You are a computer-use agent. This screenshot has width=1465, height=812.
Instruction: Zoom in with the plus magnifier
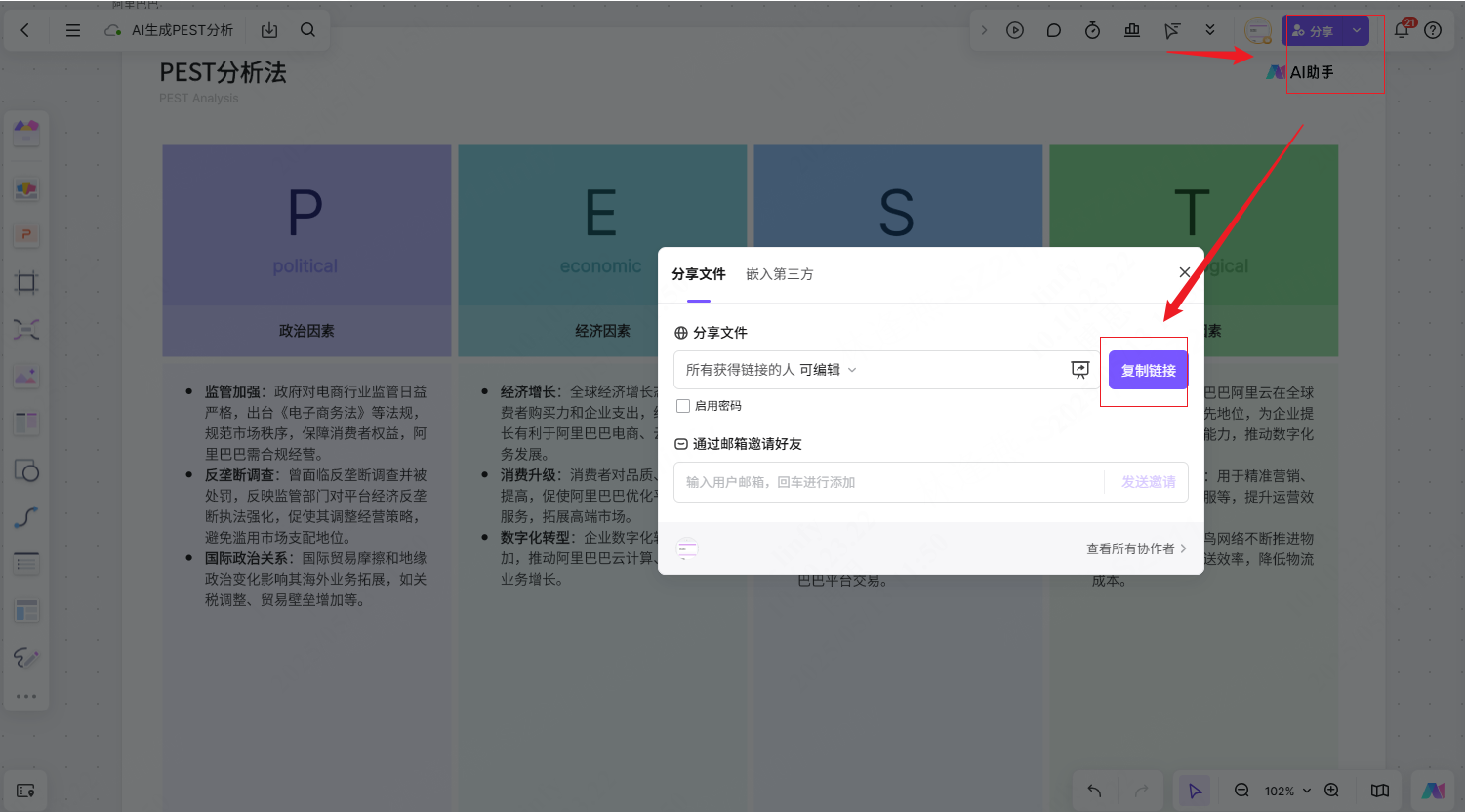point(1331,791)
